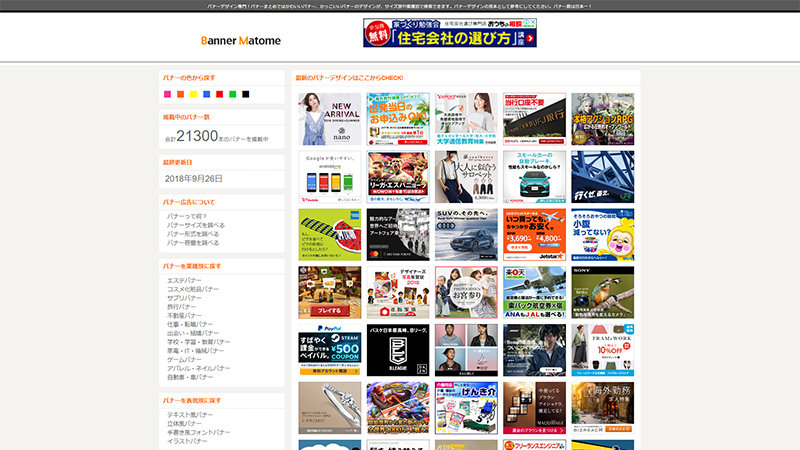Open the Yahoo 大学通信教育特集 banner thumbnail
This screenshot has height=450, width=800.
point(466,119)
